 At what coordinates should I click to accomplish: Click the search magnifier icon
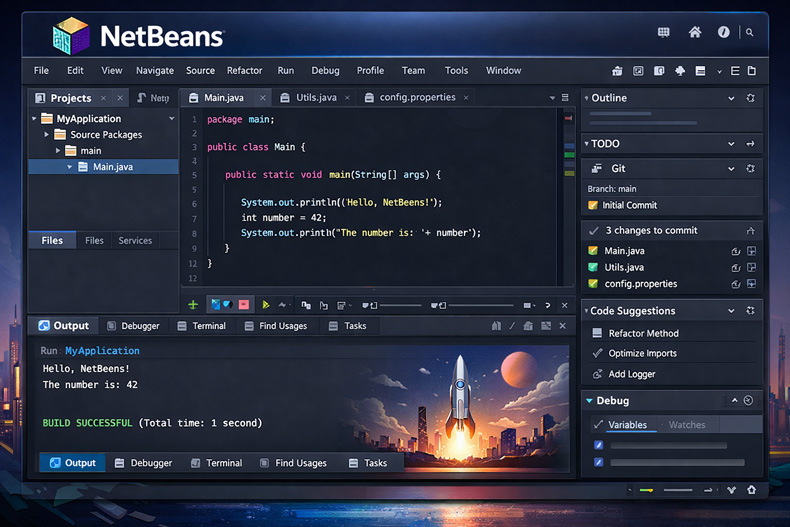pyautogui.click(x=750, y=32)
